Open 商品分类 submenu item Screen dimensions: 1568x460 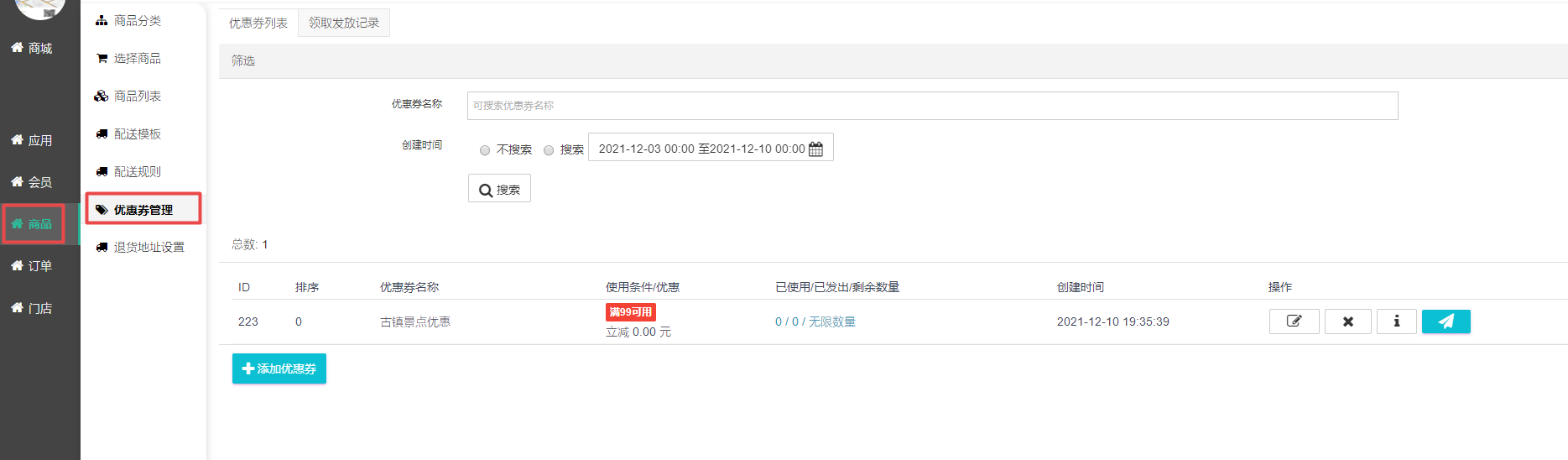point(138,20)
